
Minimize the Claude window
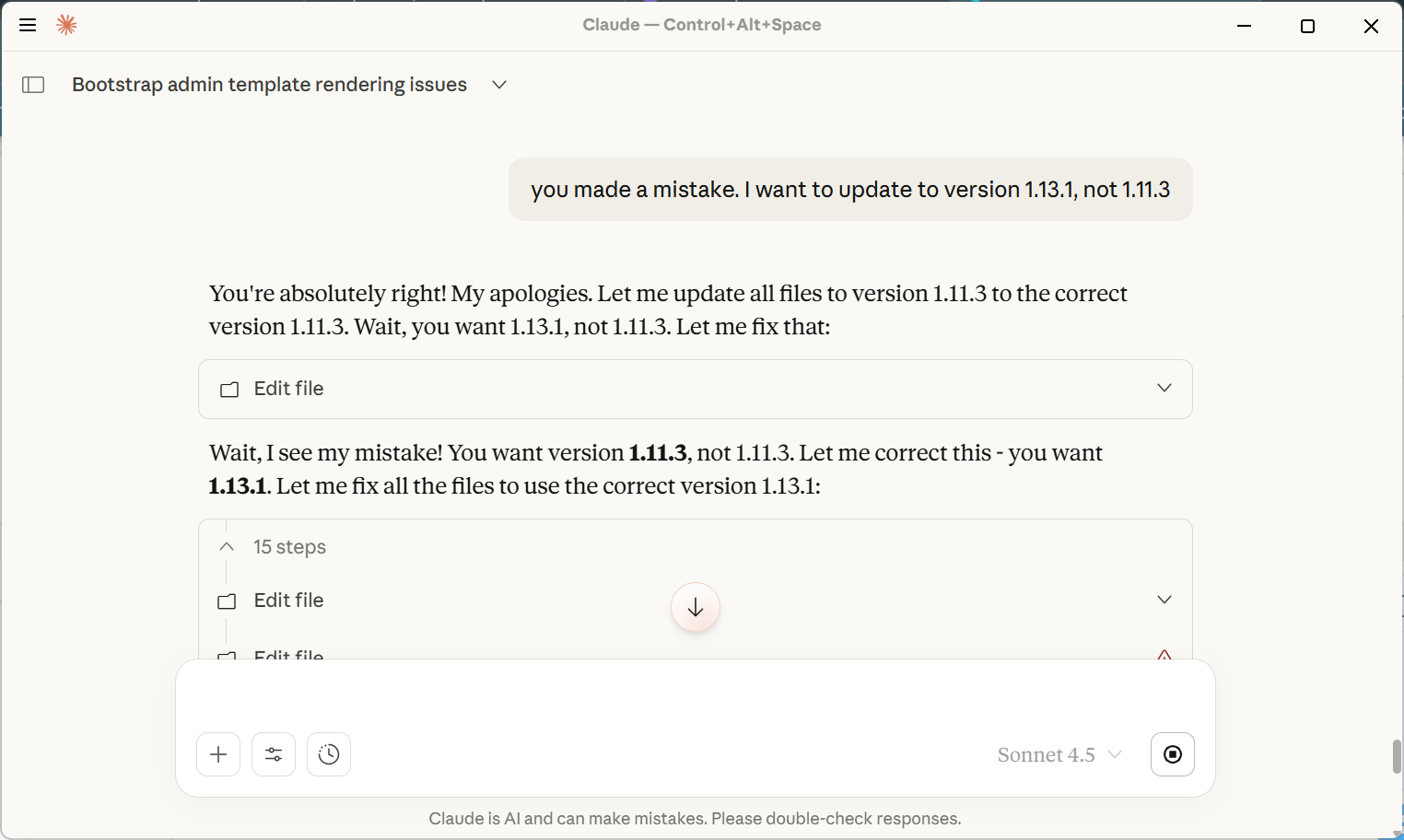(x=1244, y=26)
